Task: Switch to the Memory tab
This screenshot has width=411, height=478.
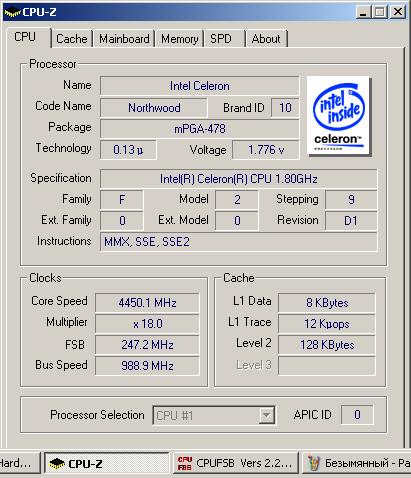Action: 179,39
